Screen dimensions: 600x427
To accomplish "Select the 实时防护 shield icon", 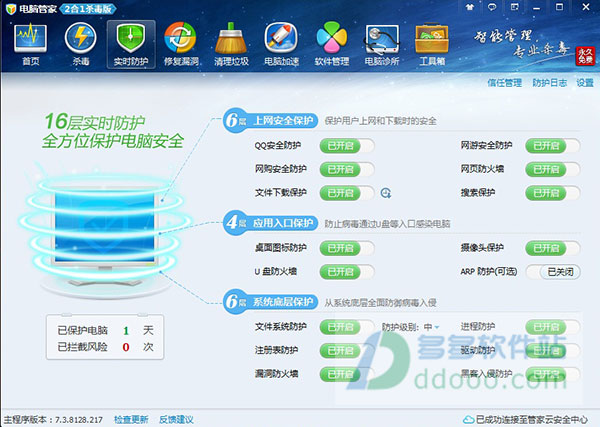I will tap(131, 44).
